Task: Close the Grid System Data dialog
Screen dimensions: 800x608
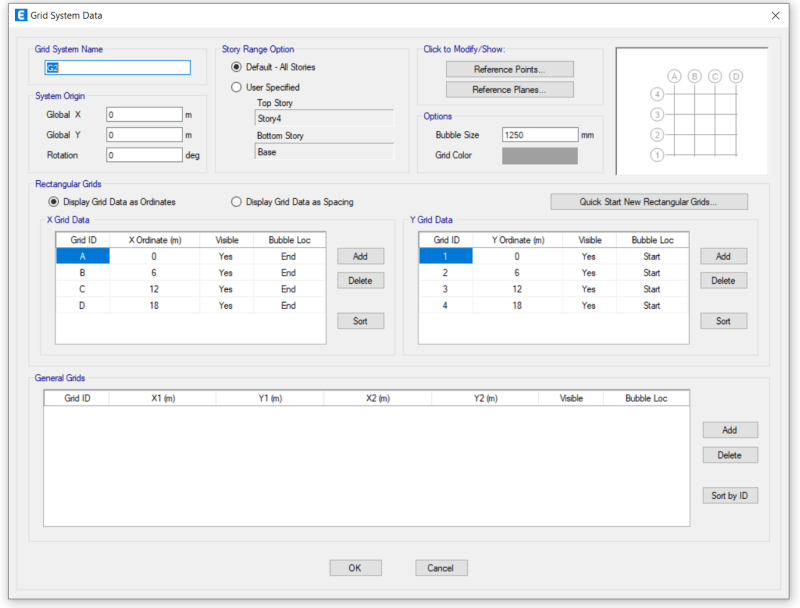Action: point(775,16)
